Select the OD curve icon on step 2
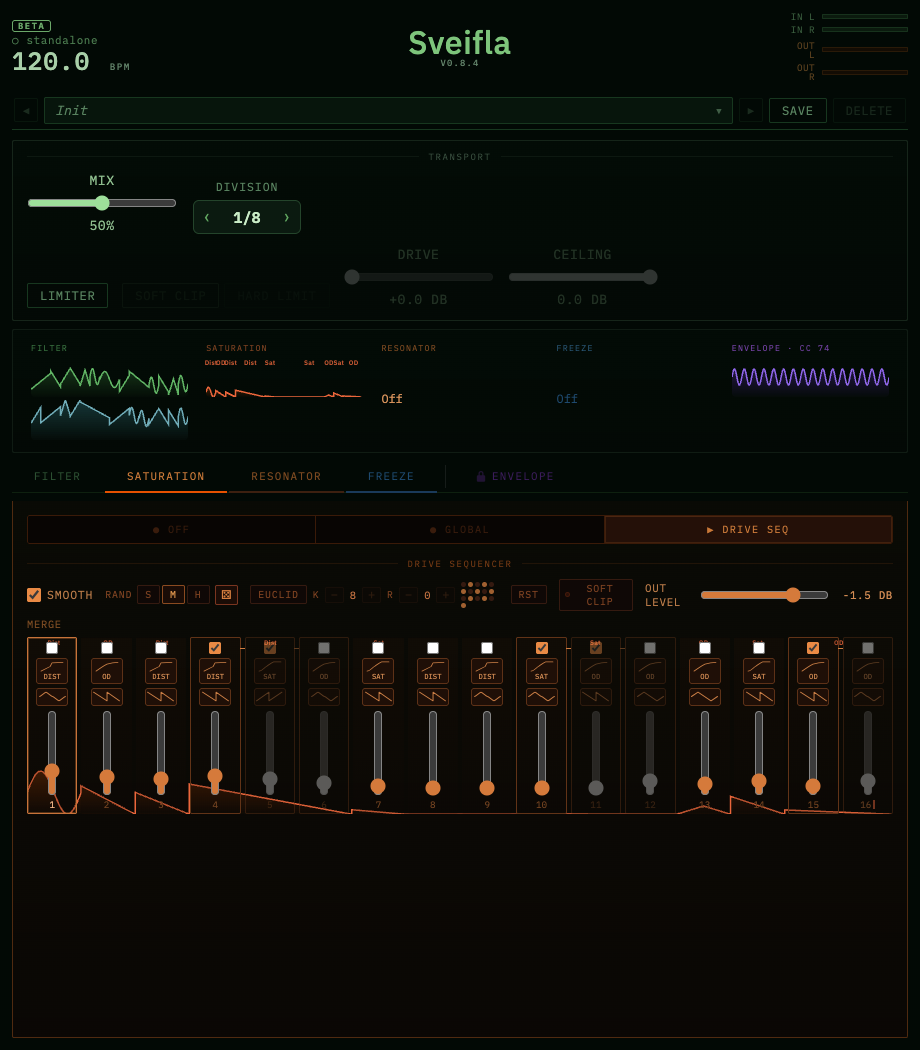The width and height of the screenshot is (920, 1050). (106, 670)
